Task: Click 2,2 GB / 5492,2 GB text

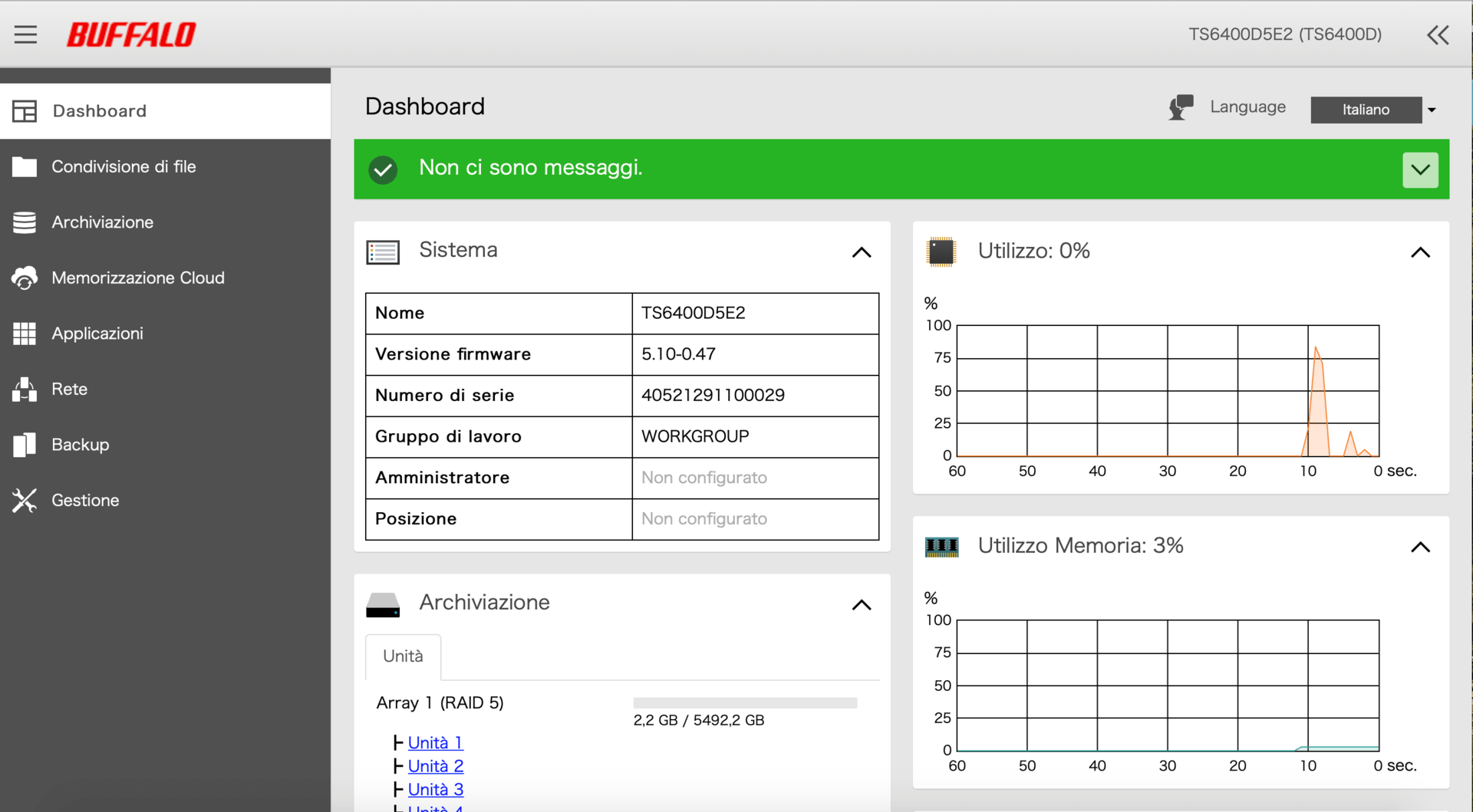Action: click(x=699, y=721)
